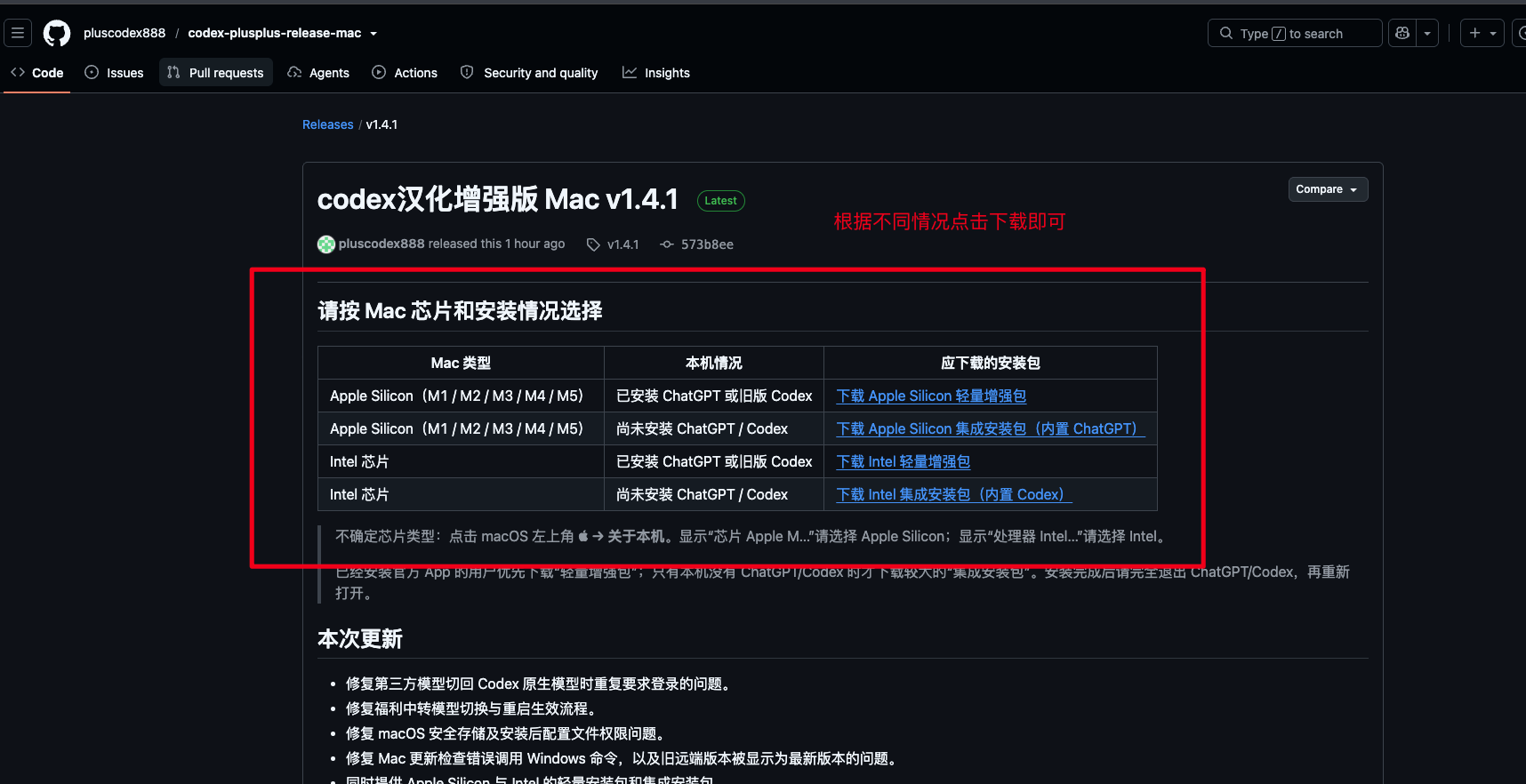Download Apple Silicon 集成安装包 (内置 ChatGPT)
1526x784 pixels.
click(990, 428)
